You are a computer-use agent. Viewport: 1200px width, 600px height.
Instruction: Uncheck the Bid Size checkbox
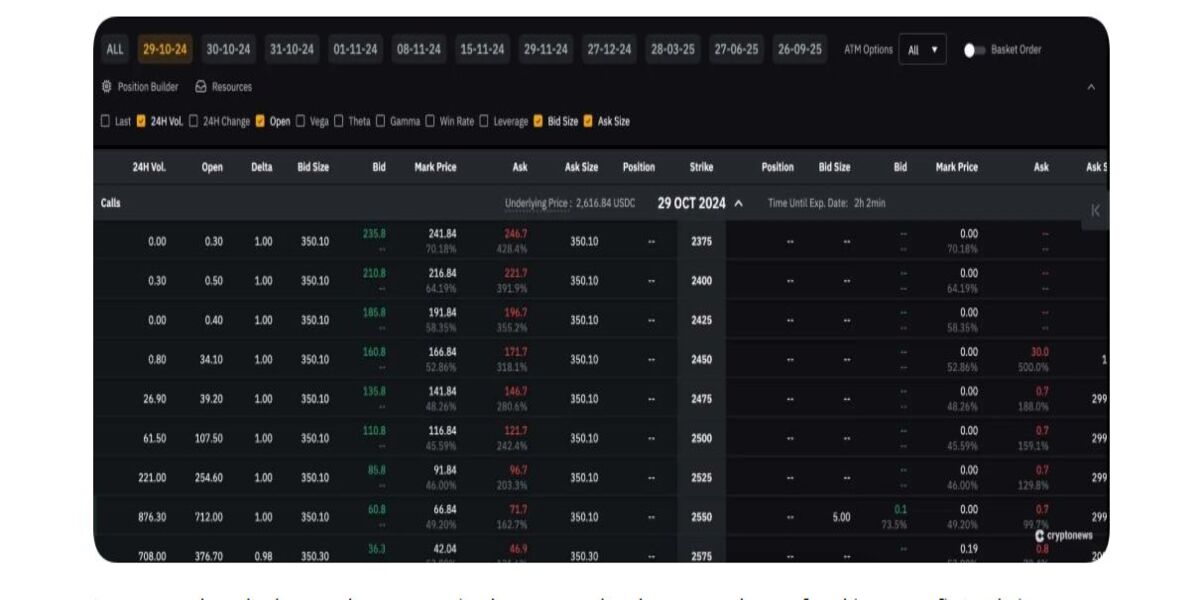(538, 121)
